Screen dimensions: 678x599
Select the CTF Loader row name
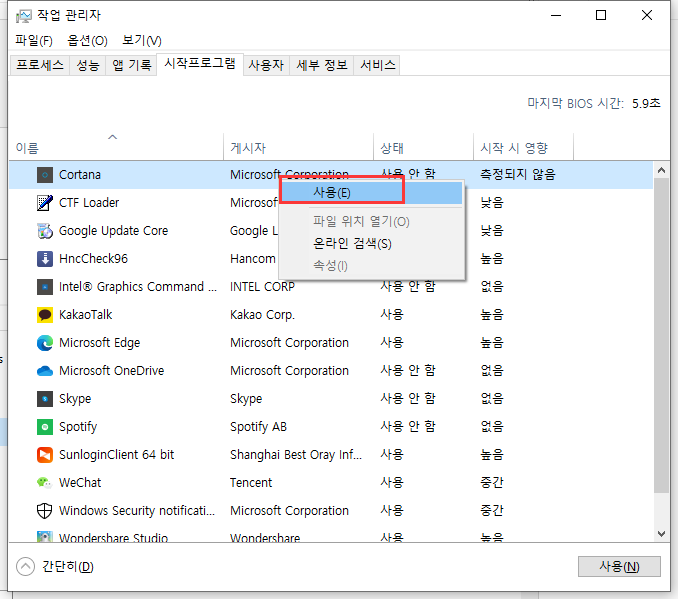point(89,203)
